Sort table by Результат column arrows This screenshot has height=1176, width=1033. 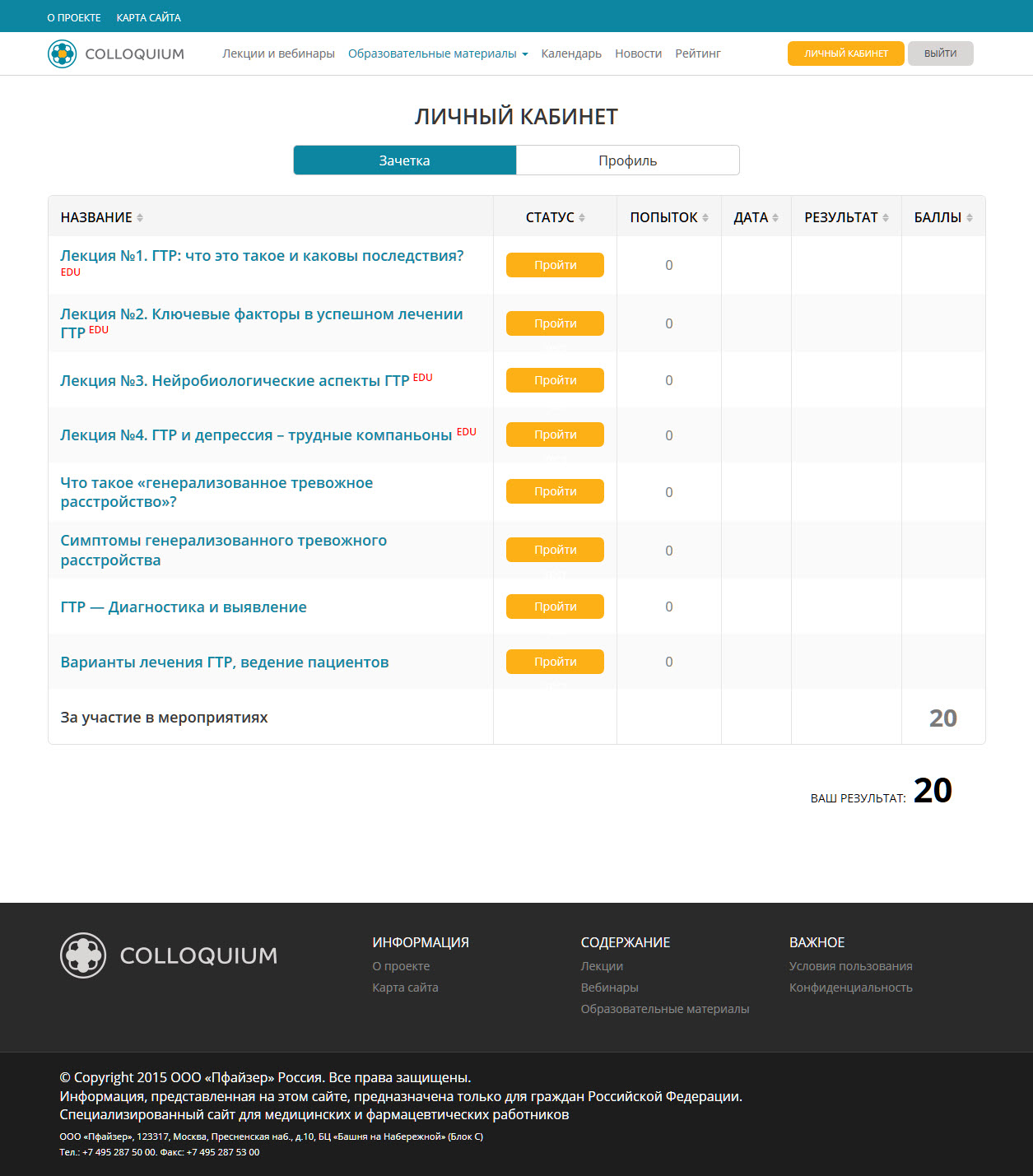(x=886, y=218)
